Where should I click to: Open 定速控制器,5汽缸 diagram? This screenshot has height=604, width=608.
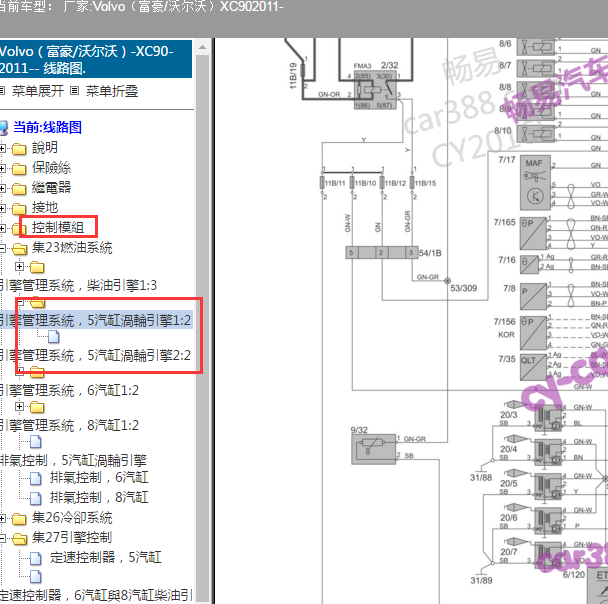click(105, 557)
